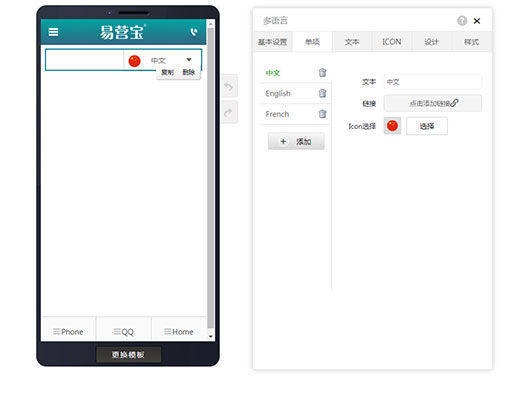Delete the English language item
516x393 pixels.
(322, 93)
